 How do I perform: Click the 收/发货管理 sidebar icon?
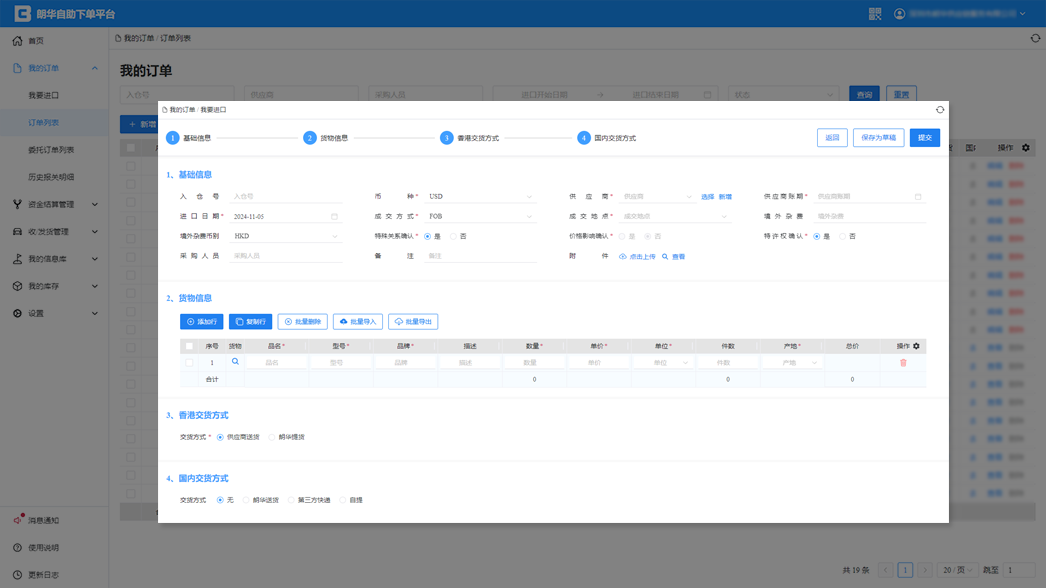[17, 232]
